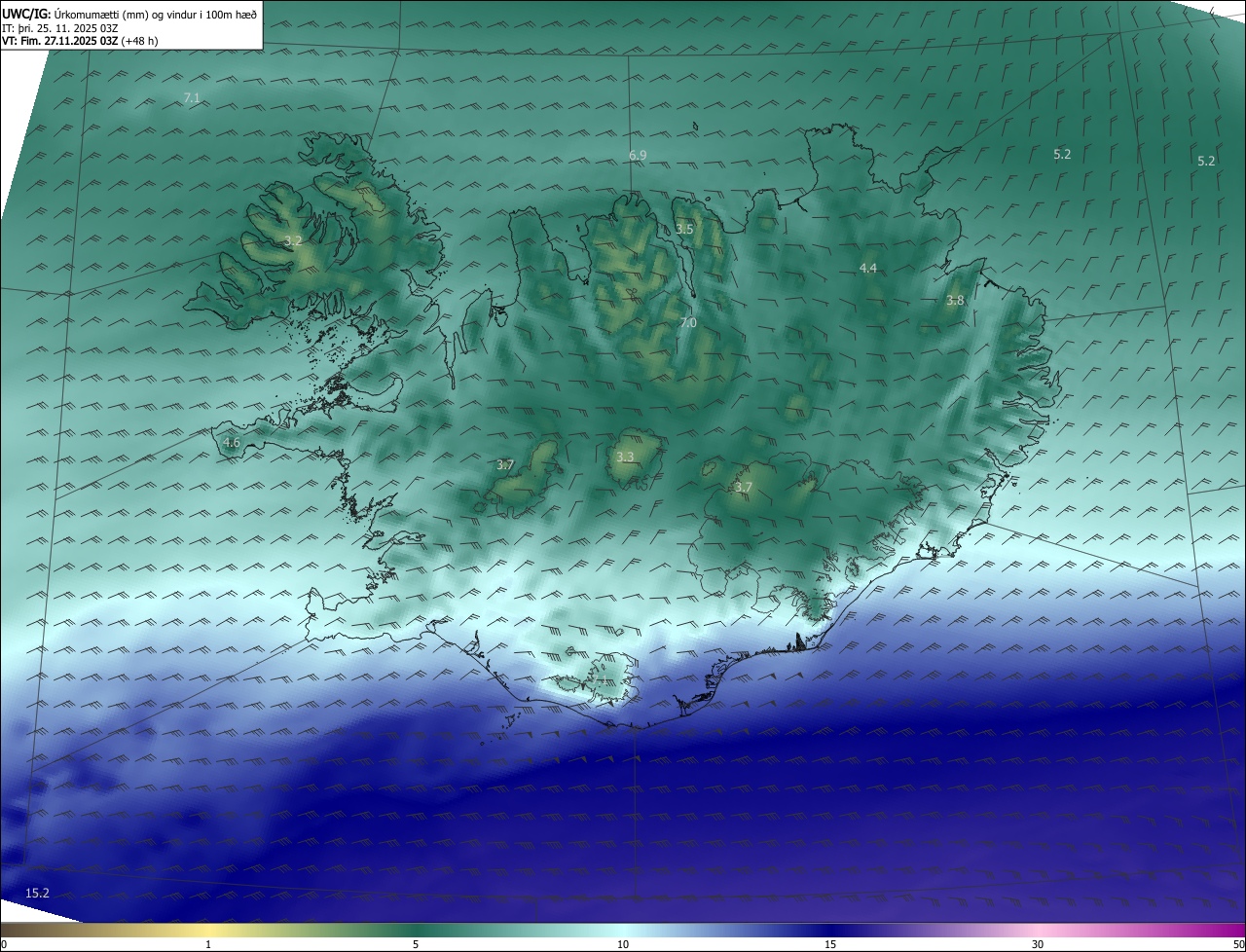
Task: Click the colour scale tick labelled 10
Action: (x=623, y=944)
